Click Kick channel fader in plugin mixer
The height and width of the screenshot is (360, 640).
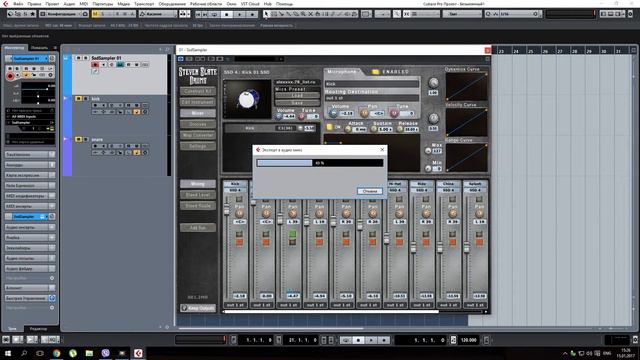[x=227, y=209]
